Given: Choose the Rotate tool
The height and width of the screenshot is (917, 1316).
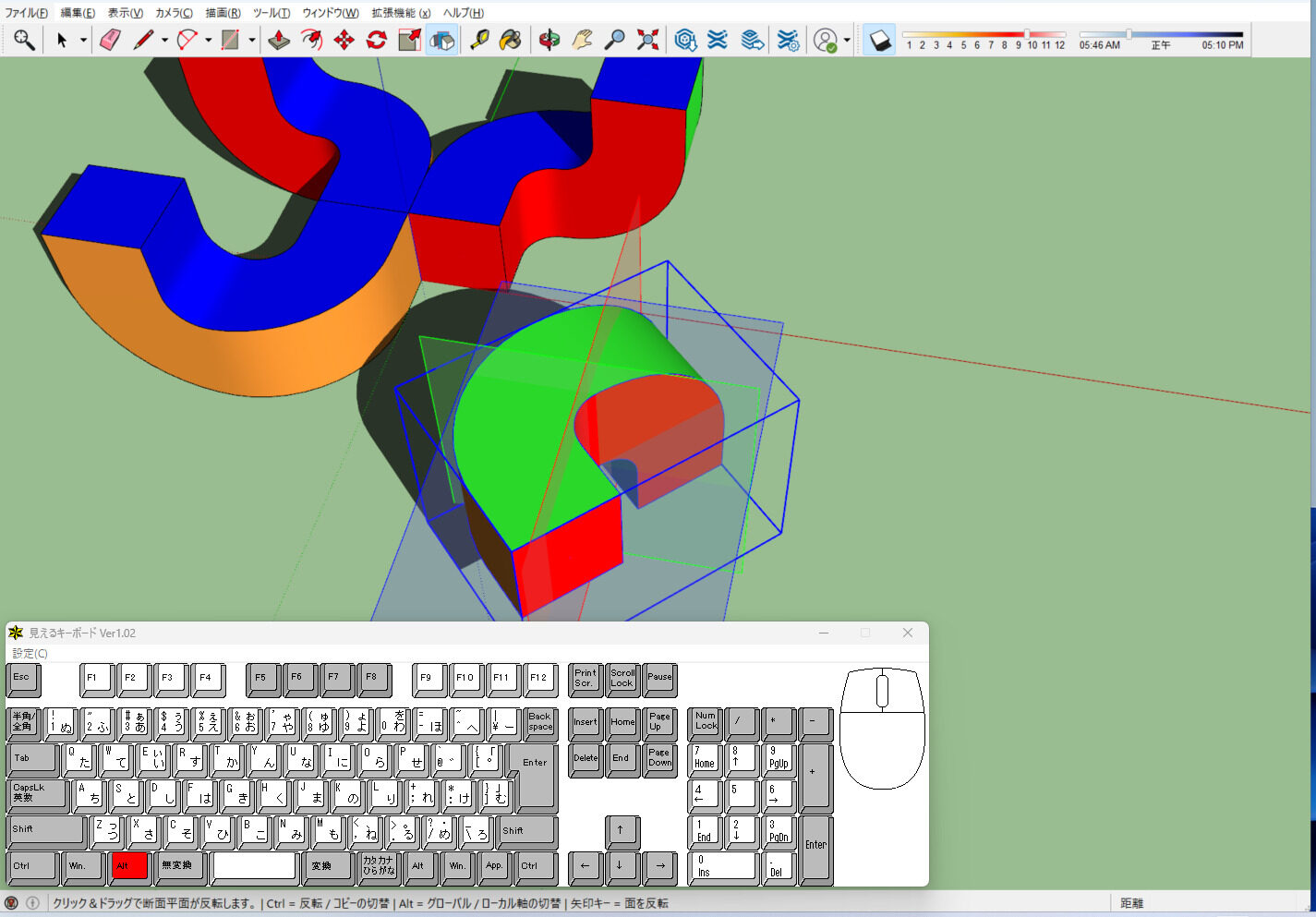Looking at the screenshot, I should (x=376, y=40).
